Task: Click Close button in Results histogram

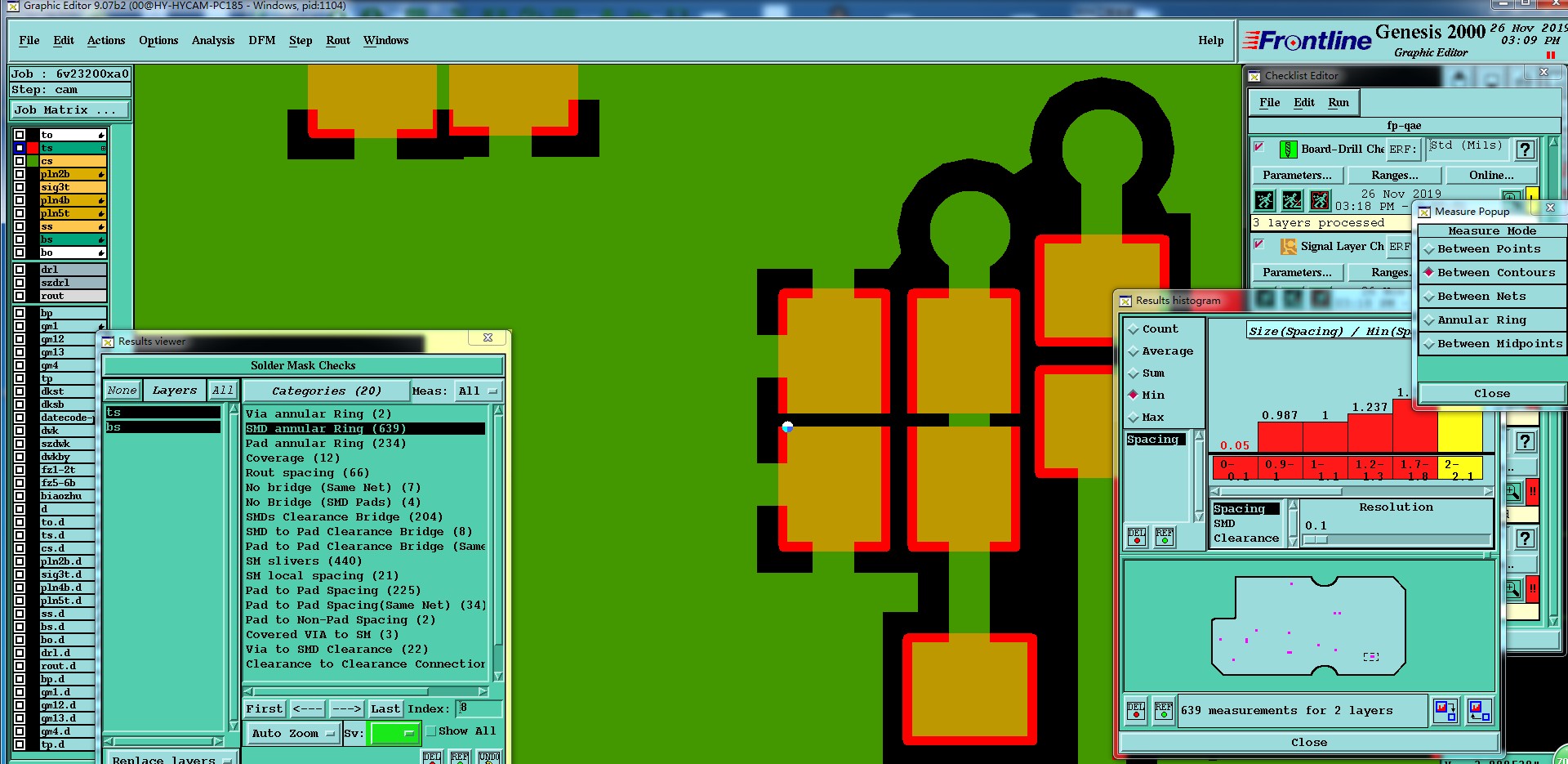Action: point(1308,743)
